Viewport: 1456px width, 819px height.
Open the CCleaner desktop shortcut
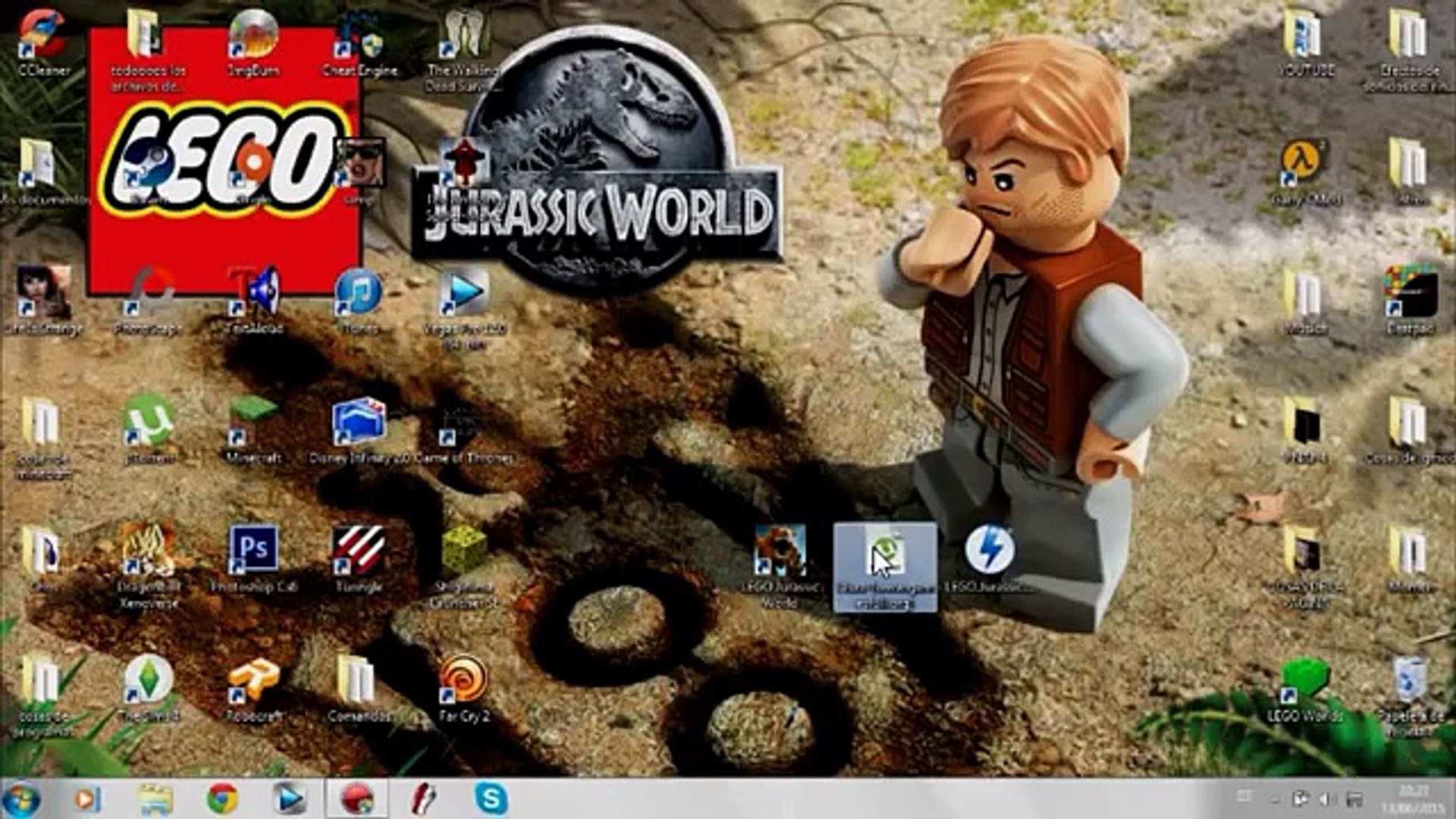click(x=43, y=42)
